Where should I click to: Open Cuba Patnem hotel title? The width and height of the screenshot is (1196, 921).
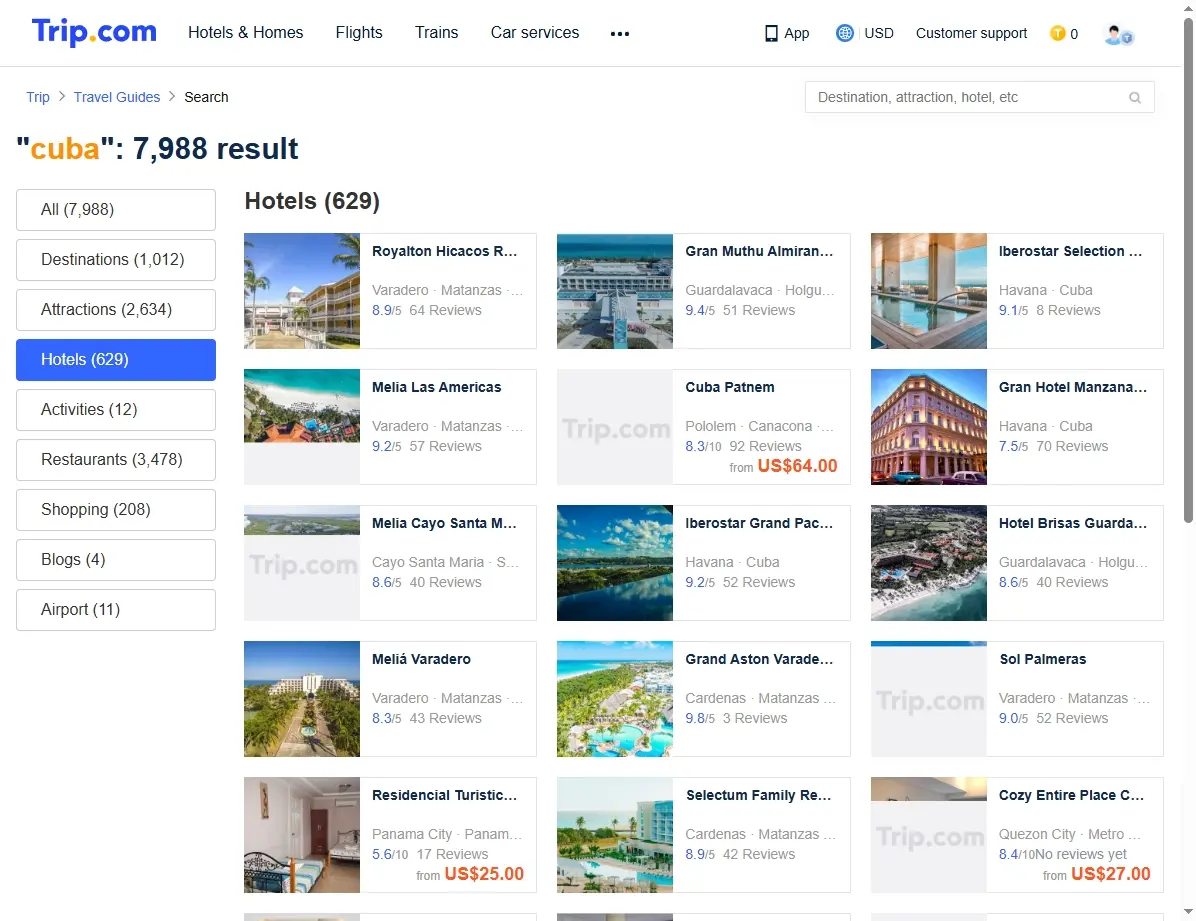pyautogui.click(x=730, y=387)
